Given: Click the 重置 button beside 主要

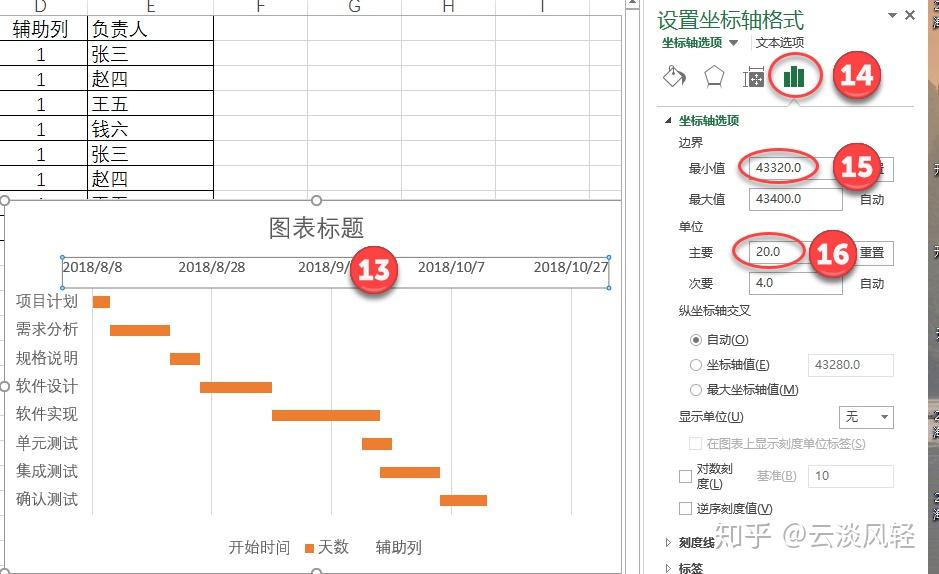Looking at the screenshot, I should point(872,253).
